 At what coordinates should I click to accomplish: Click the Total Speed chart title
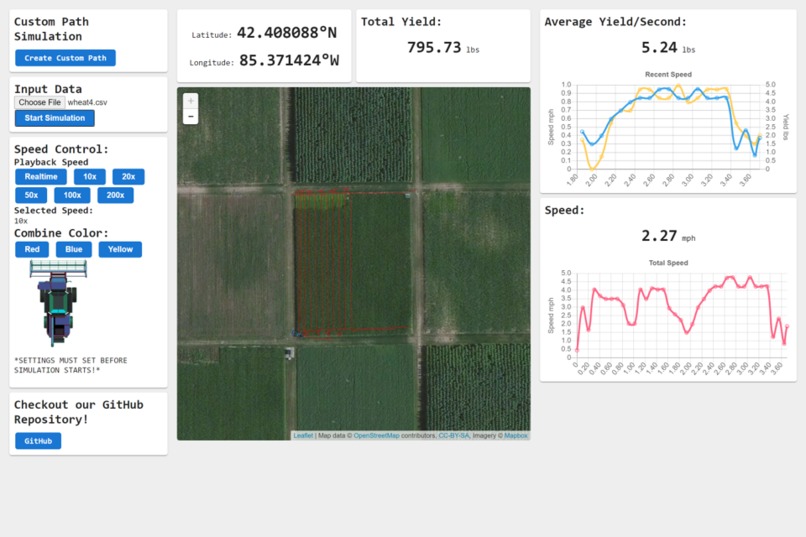668,263
